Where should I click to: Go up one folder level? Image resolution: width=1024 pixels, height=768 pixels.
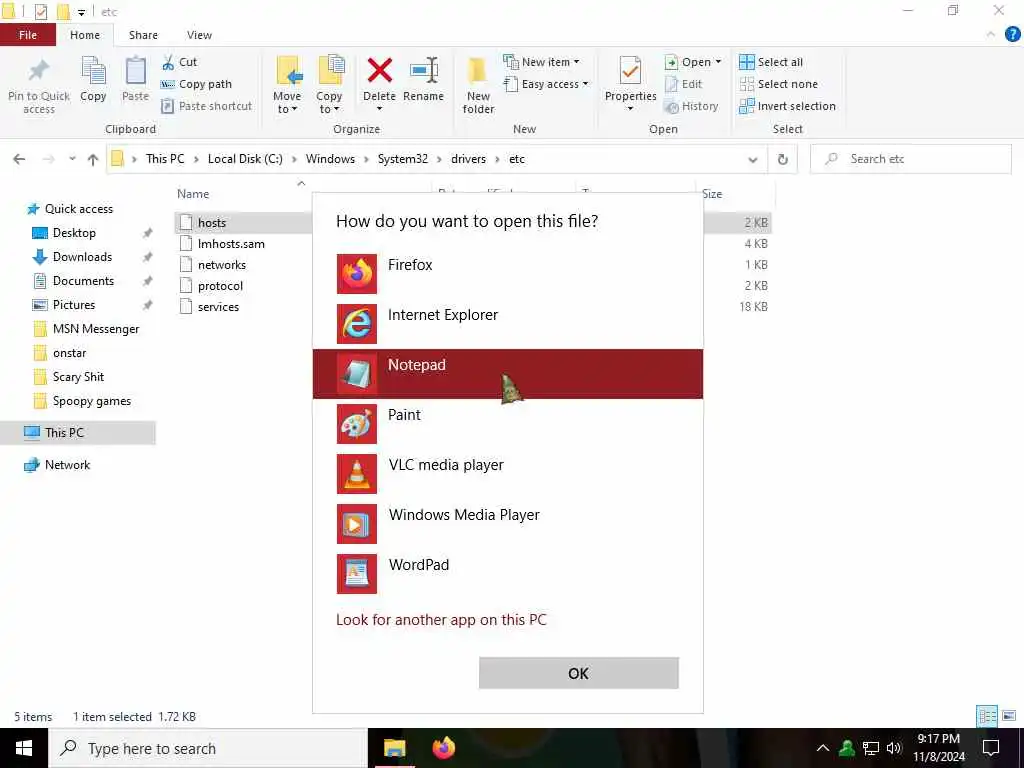(93, 159)
